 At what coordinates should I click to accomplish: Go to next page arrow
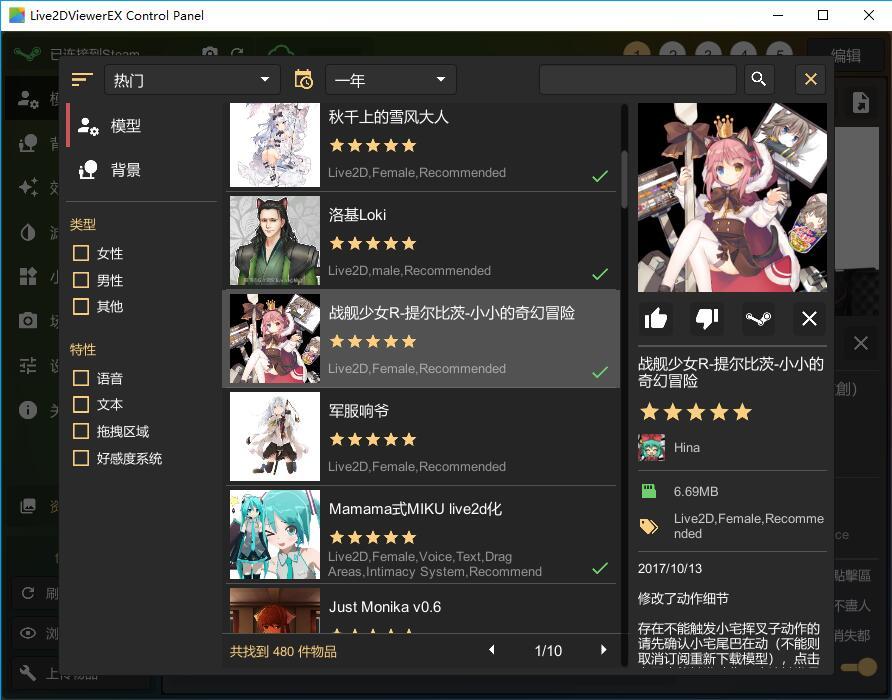(x=603, y=650)
